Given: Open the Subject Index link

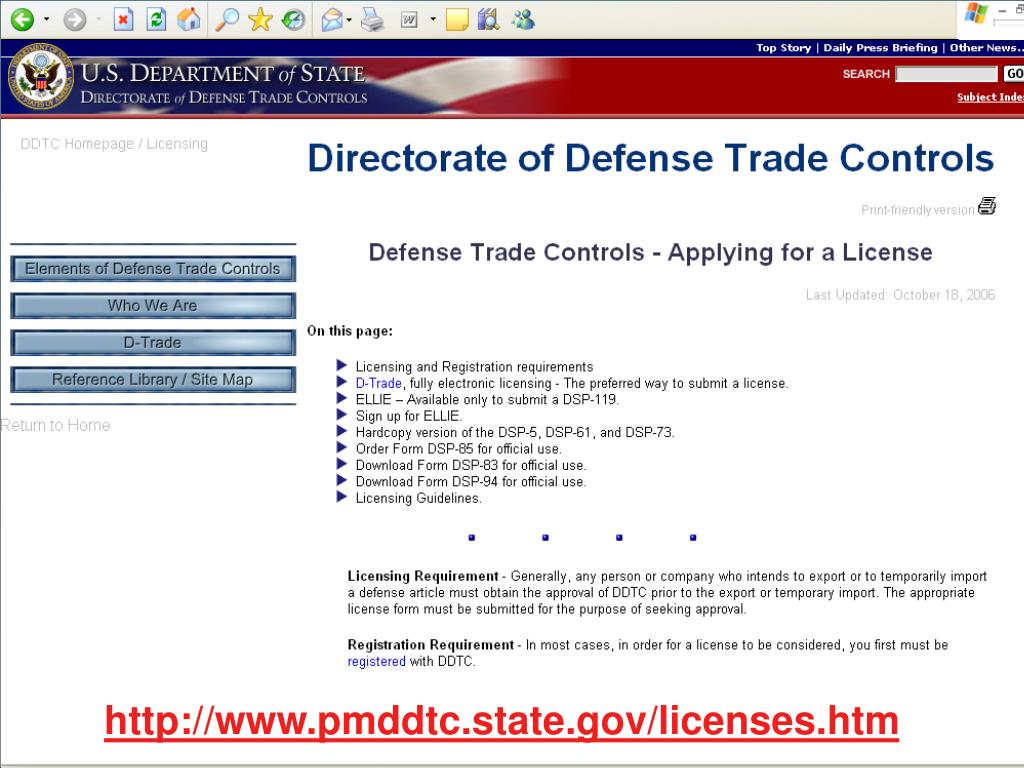Looking at the screenshot, I should pyautogui.click(x=990, y=97).
